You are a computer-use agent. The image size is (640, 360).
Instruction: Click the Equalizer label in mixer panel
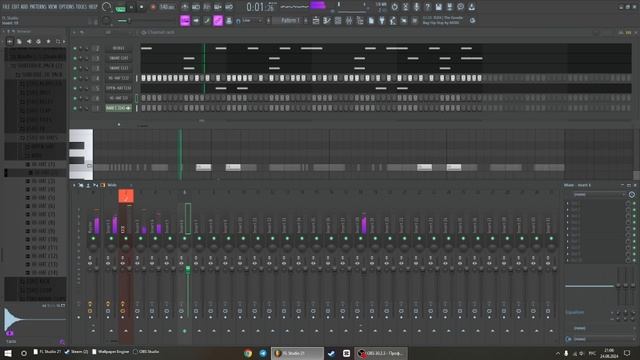coord(575,312)
